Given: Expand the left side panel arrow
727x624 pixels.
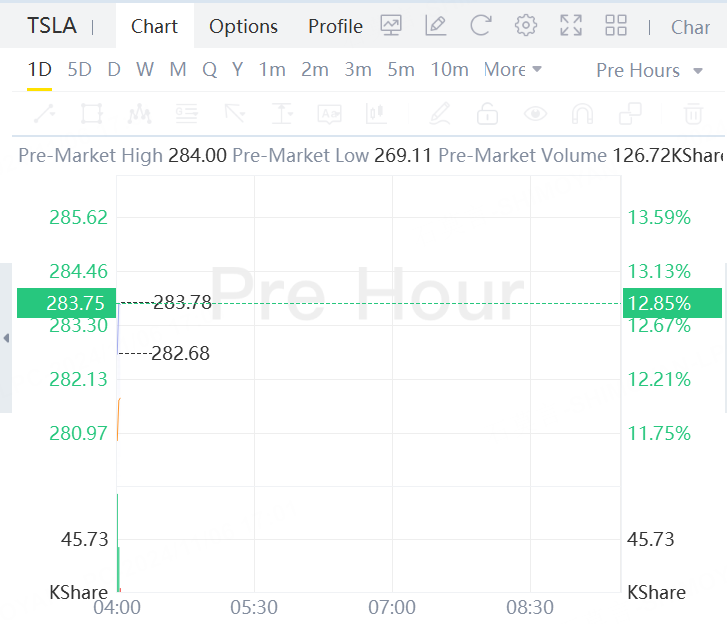Looking at the screenshot, I should coord(6,338).
